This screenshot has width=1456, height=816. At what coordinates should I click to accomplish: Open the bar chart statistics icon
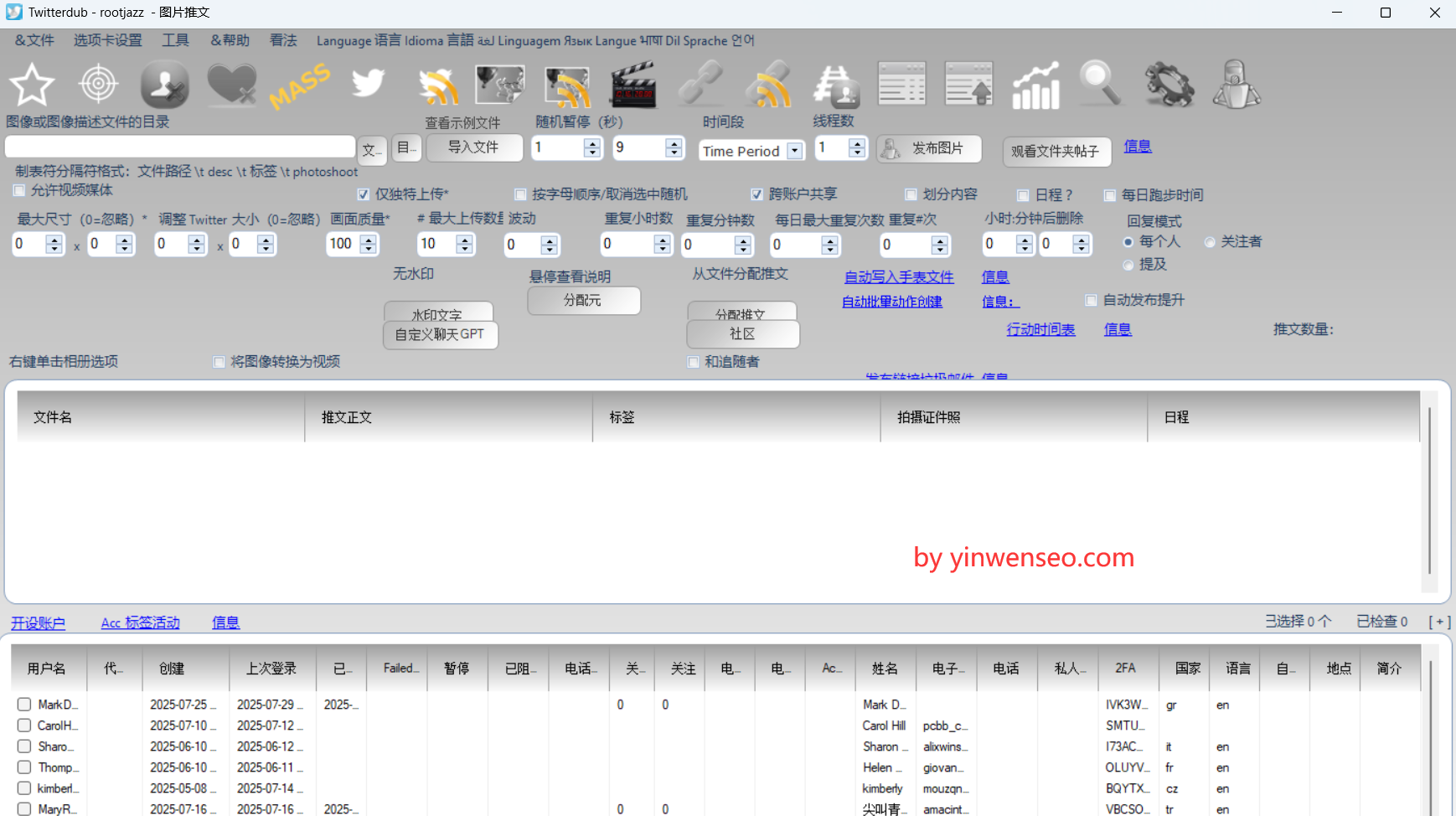pos(1035,85)
